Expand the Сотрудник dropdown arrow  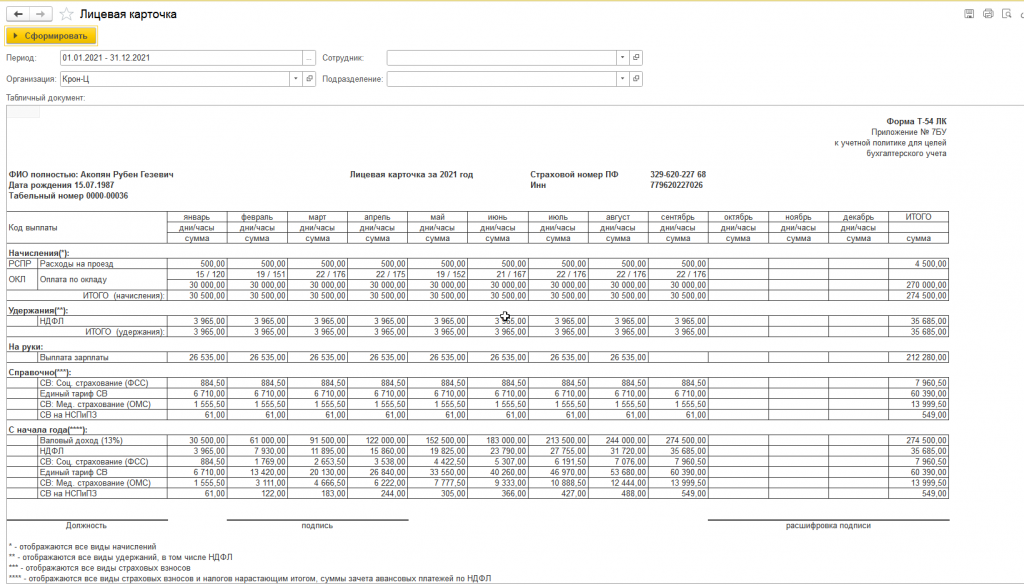(x=622, y=57)
